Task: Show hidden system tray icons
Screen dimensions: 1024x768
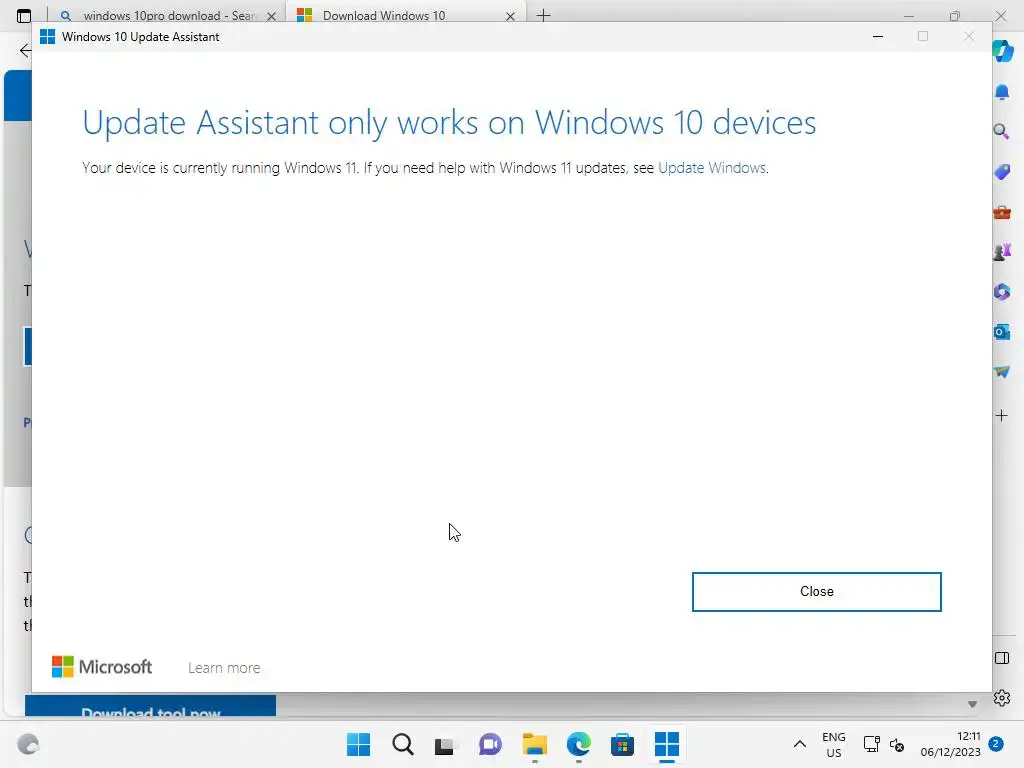Action: coord(799,744)
